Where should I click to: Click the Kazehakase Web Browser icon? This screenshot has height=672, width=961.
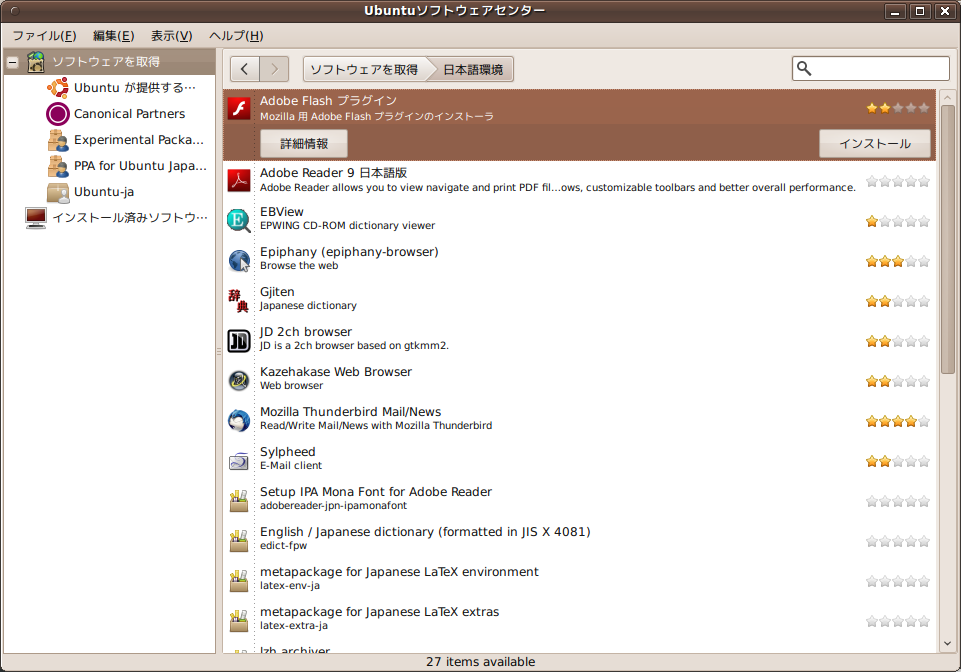coord(239,381)
